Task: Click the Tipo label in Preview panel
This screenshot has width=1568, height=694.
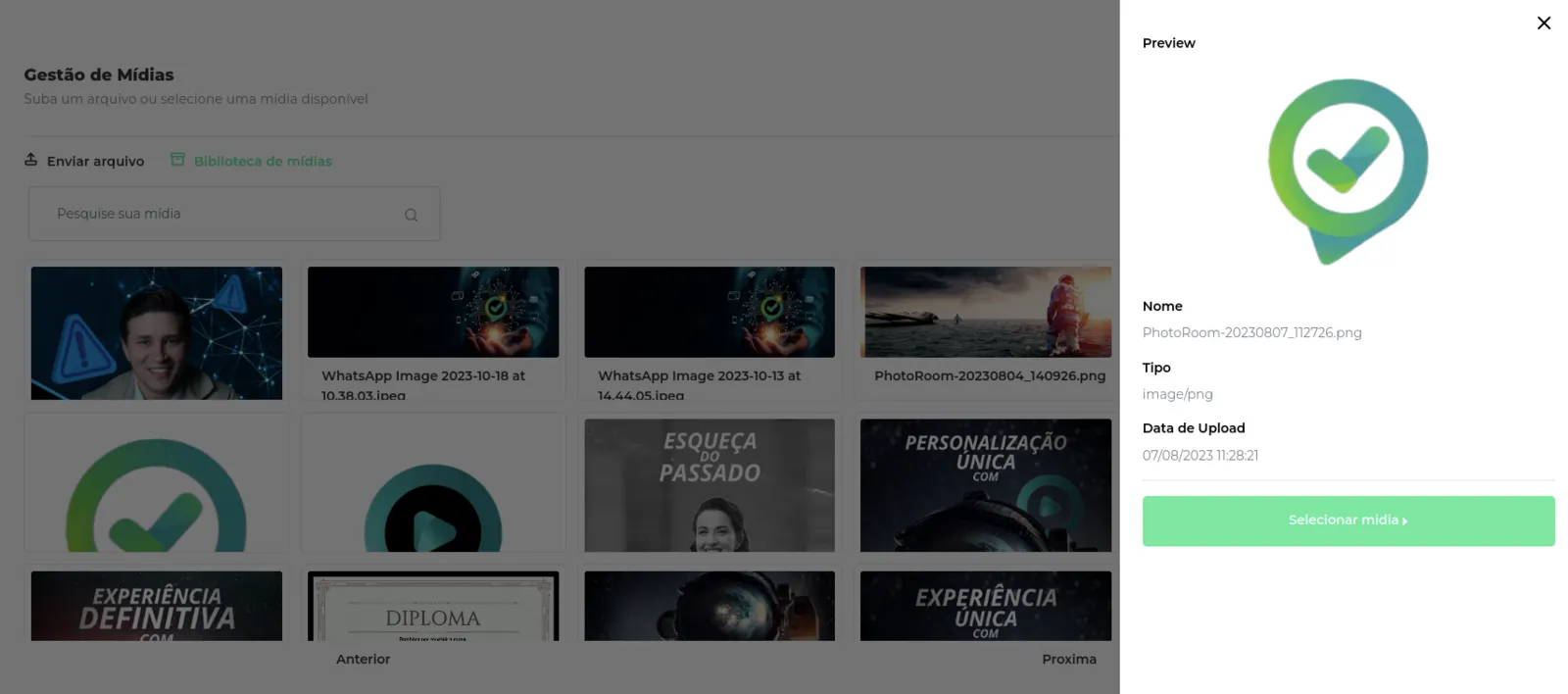Action: coord(1156,368)
